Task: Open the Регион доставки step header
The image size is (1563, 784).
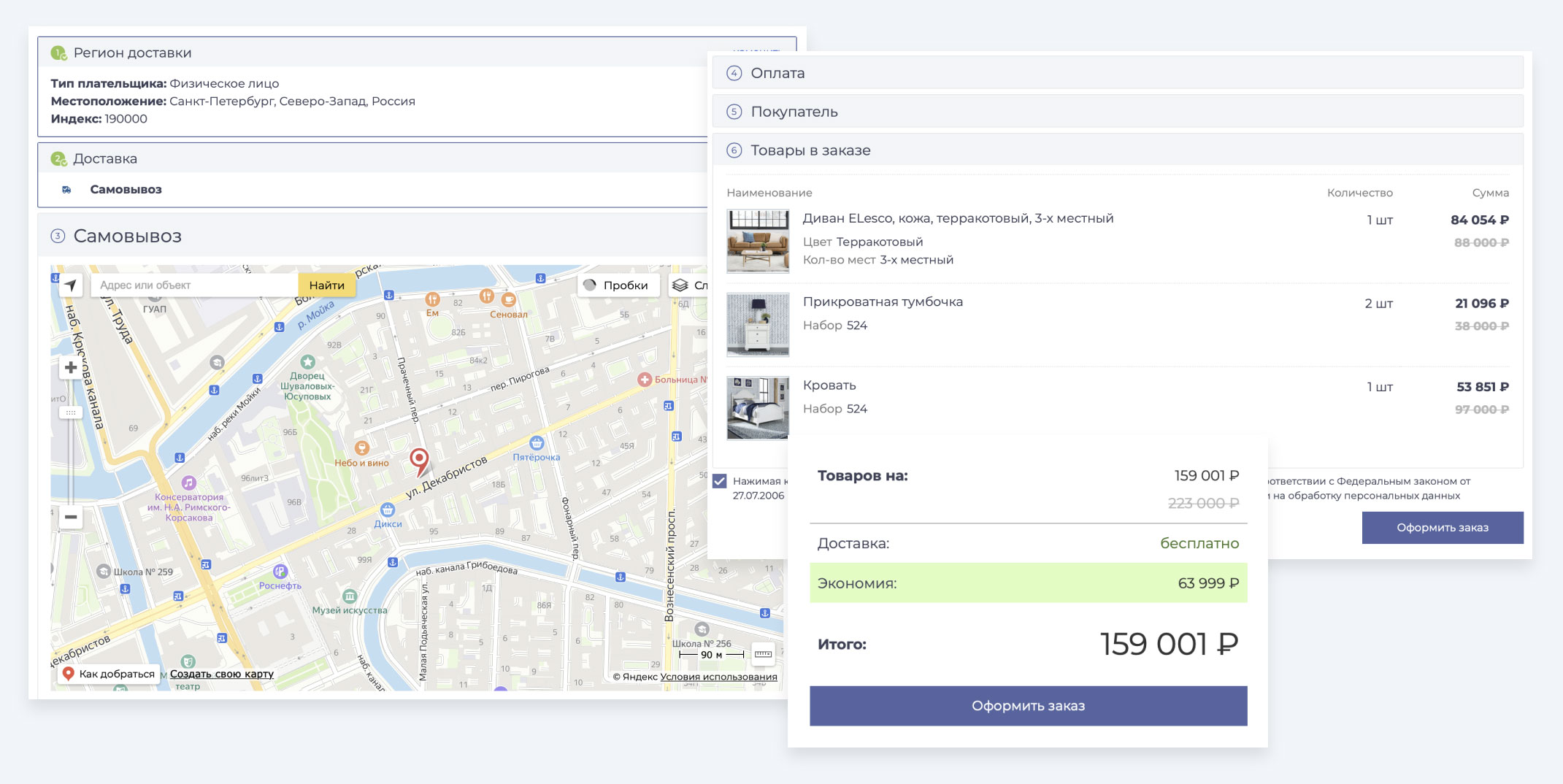Action: point(132,53)
